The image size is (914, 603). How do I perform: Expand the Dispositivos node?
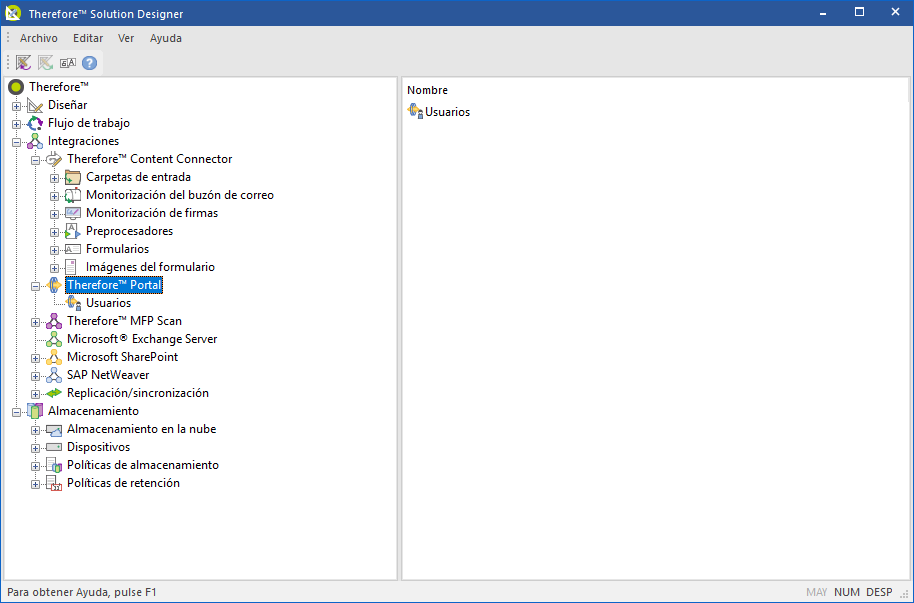[x=36, y=449]
